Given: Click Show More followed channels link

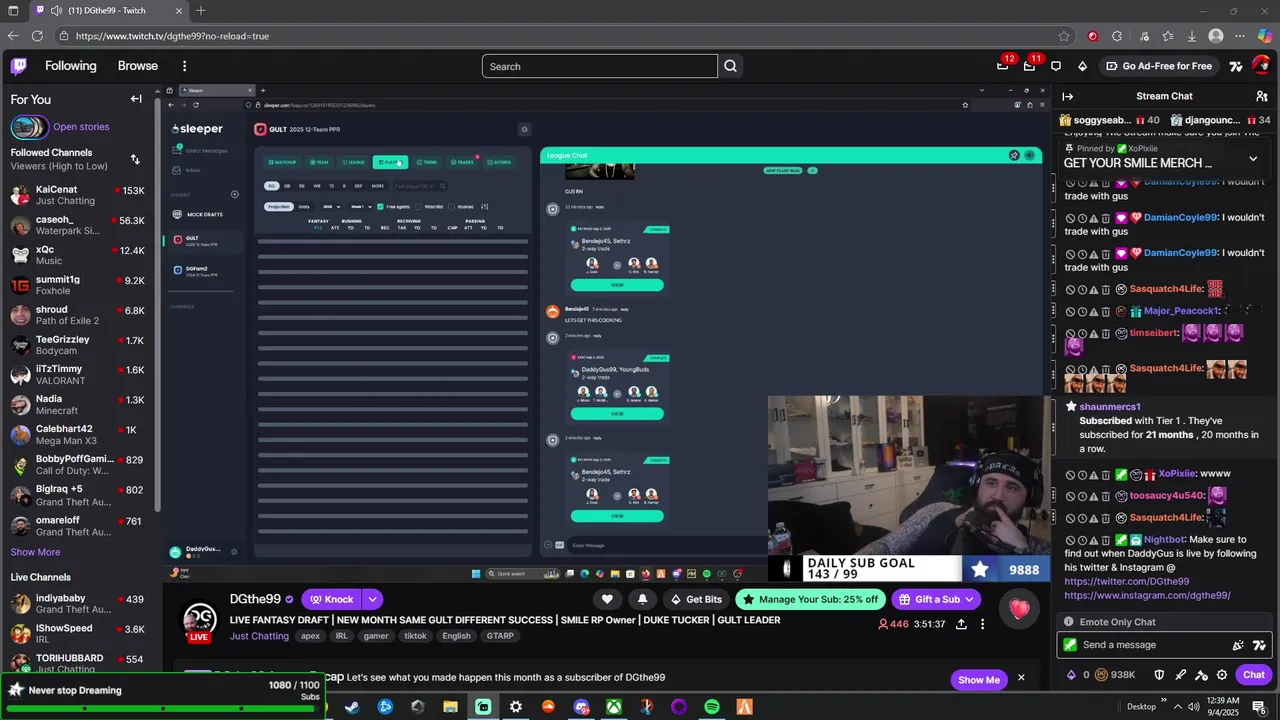Looking at the screenshot, I should [35, 552].
